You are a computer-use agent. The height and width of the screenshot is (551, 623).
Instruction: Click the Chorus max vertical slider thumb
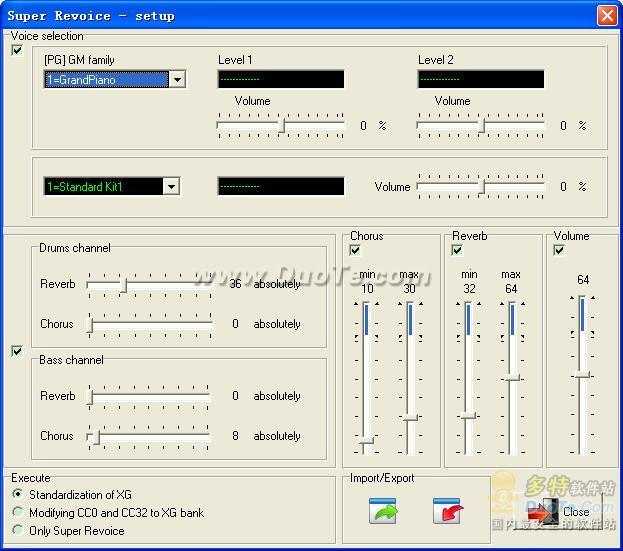click(410, 417)
